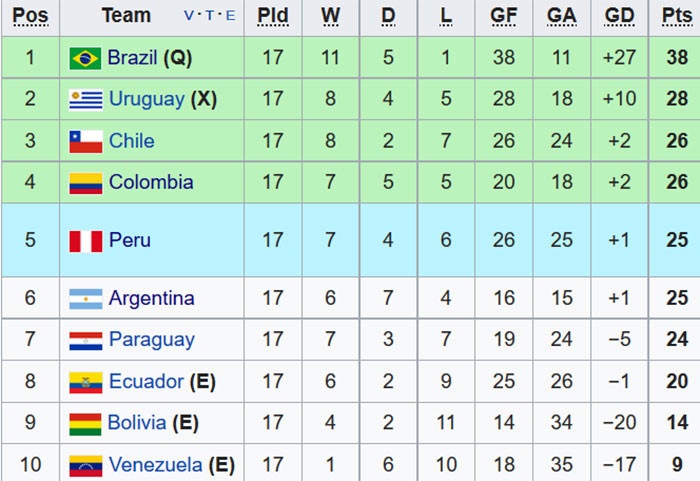Follow the Argentina team link
The width and height of the screenshot is (700, 481).
(151, 299)
